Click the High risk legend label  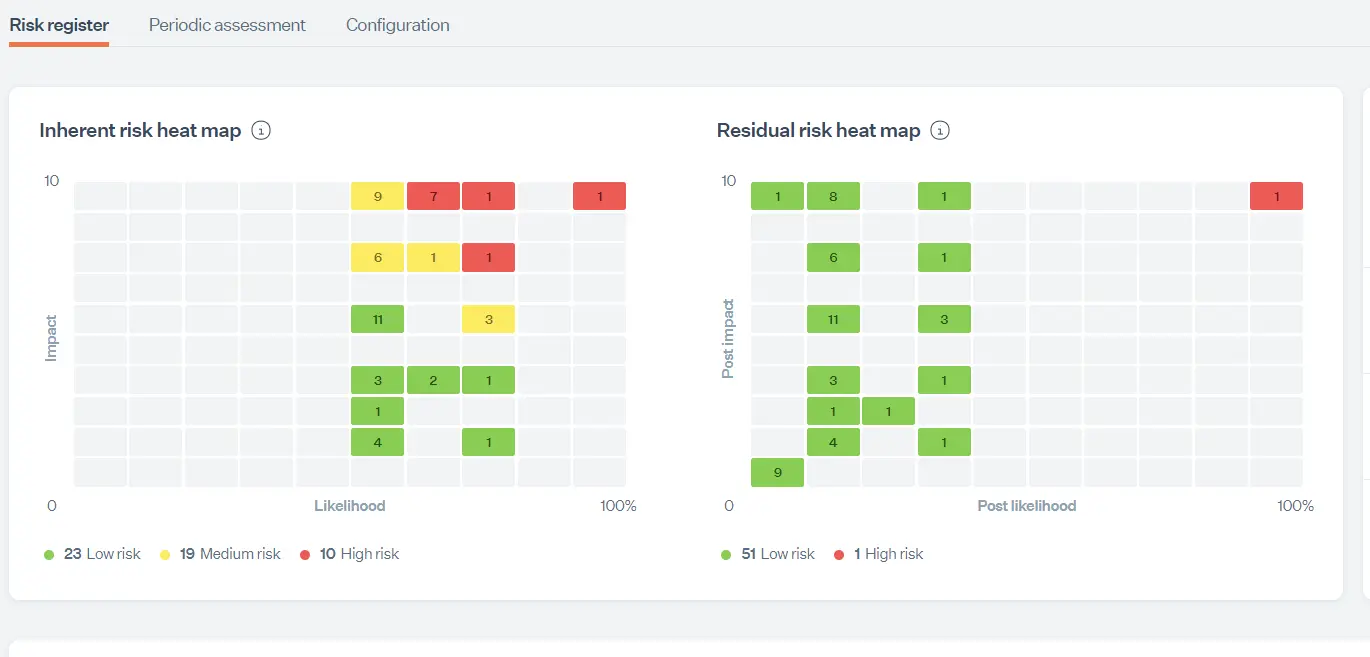[372, 553]
